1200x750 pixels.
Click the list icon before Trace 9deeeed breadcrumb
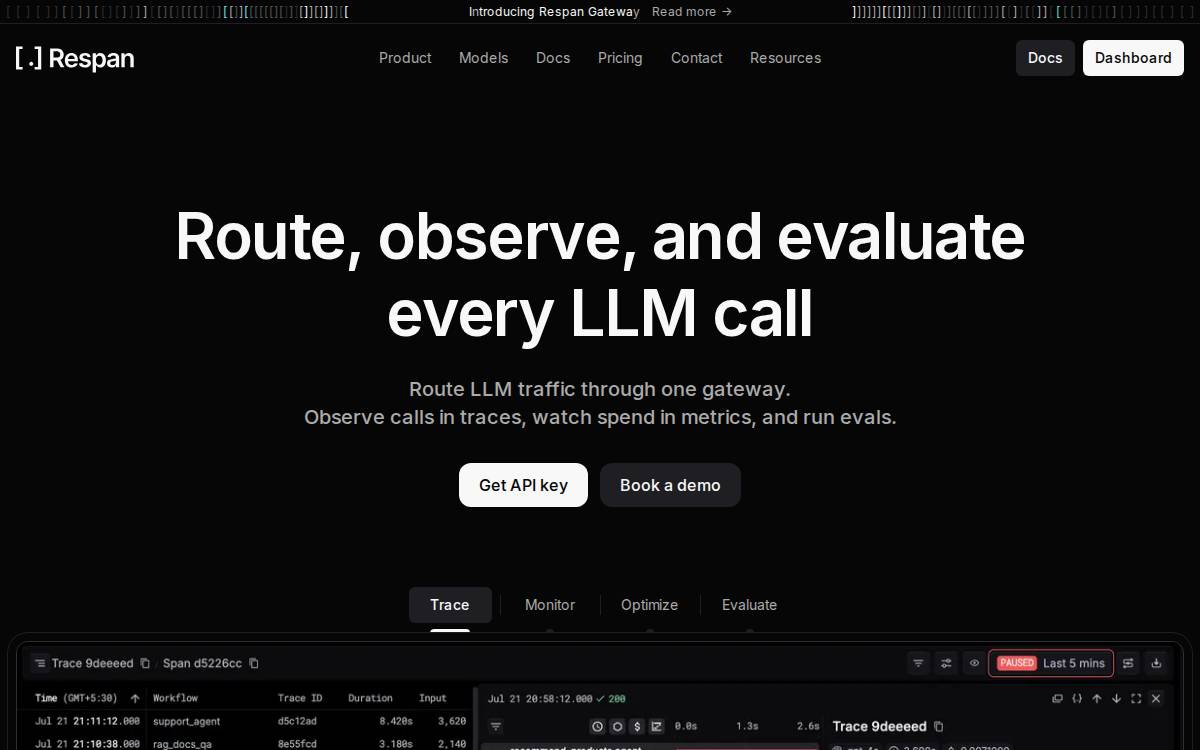[40, 663]
